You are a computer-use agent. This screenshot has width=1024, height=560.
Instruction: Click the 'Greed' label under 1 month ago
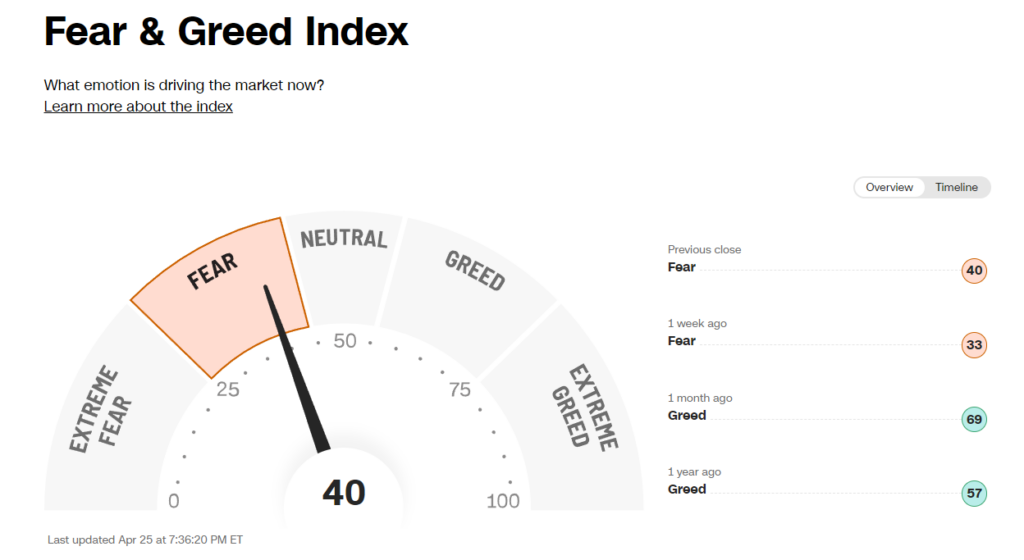(x=687, y=415)
